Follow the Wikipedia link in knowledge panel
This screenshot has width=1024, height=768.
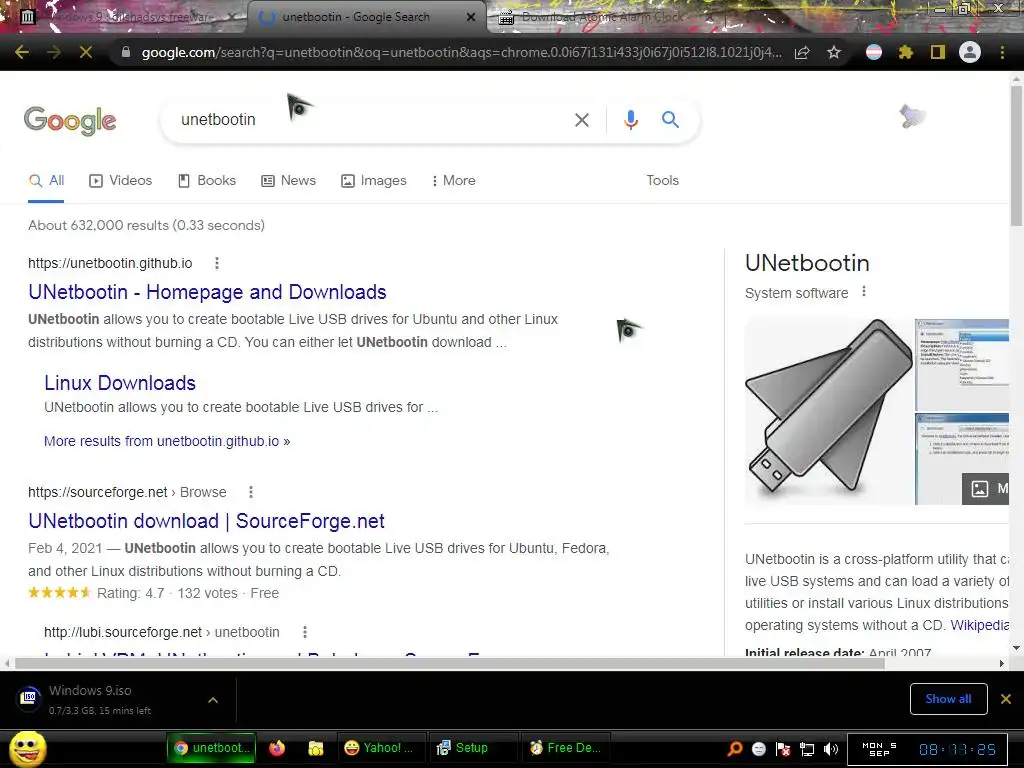[x=979, y=626]
